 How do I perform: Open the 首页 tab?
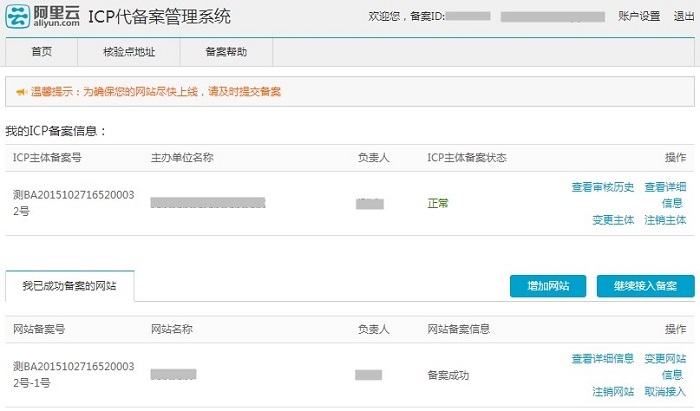click(42, 51)
